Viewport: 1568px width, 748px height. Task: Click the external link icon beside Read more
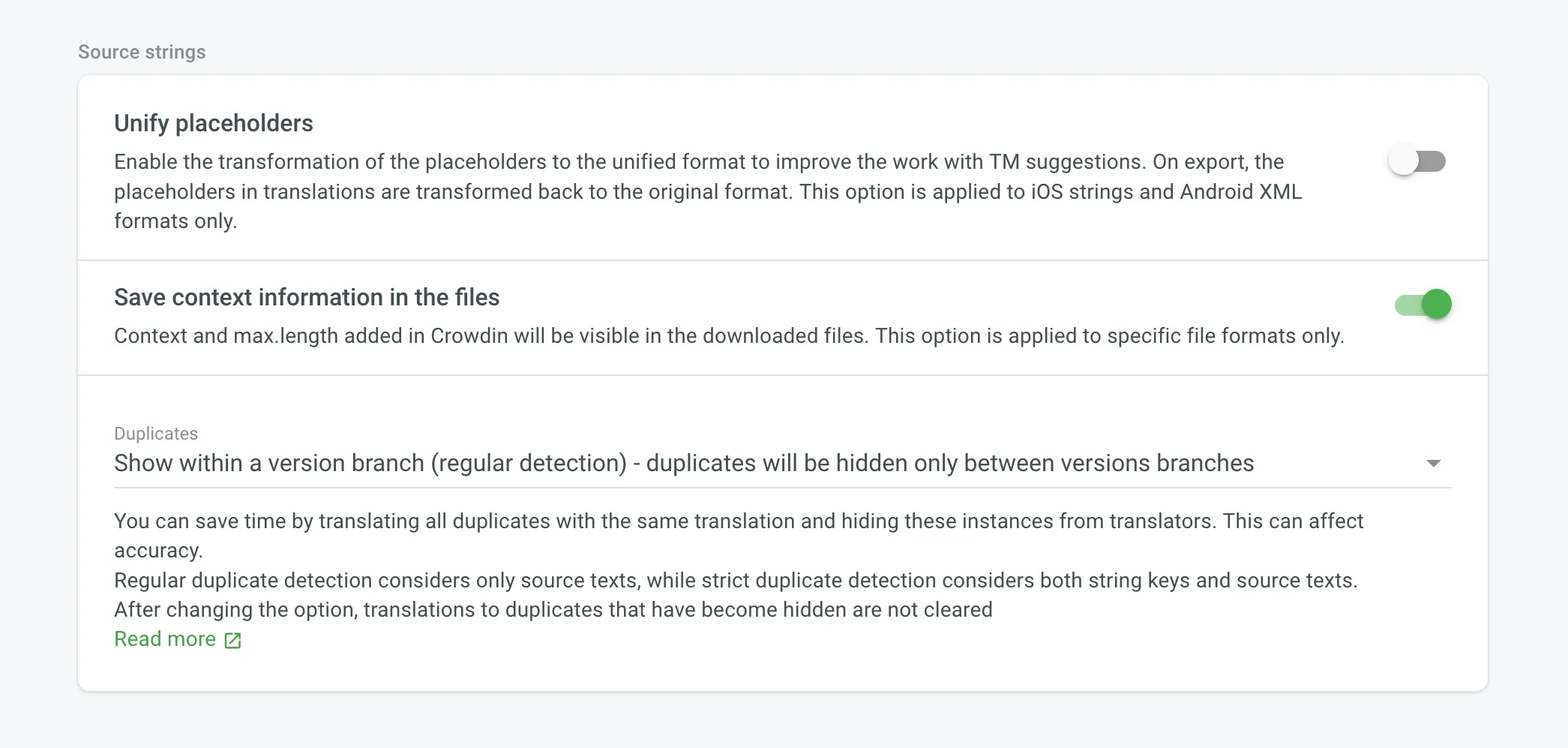[233, 640]
